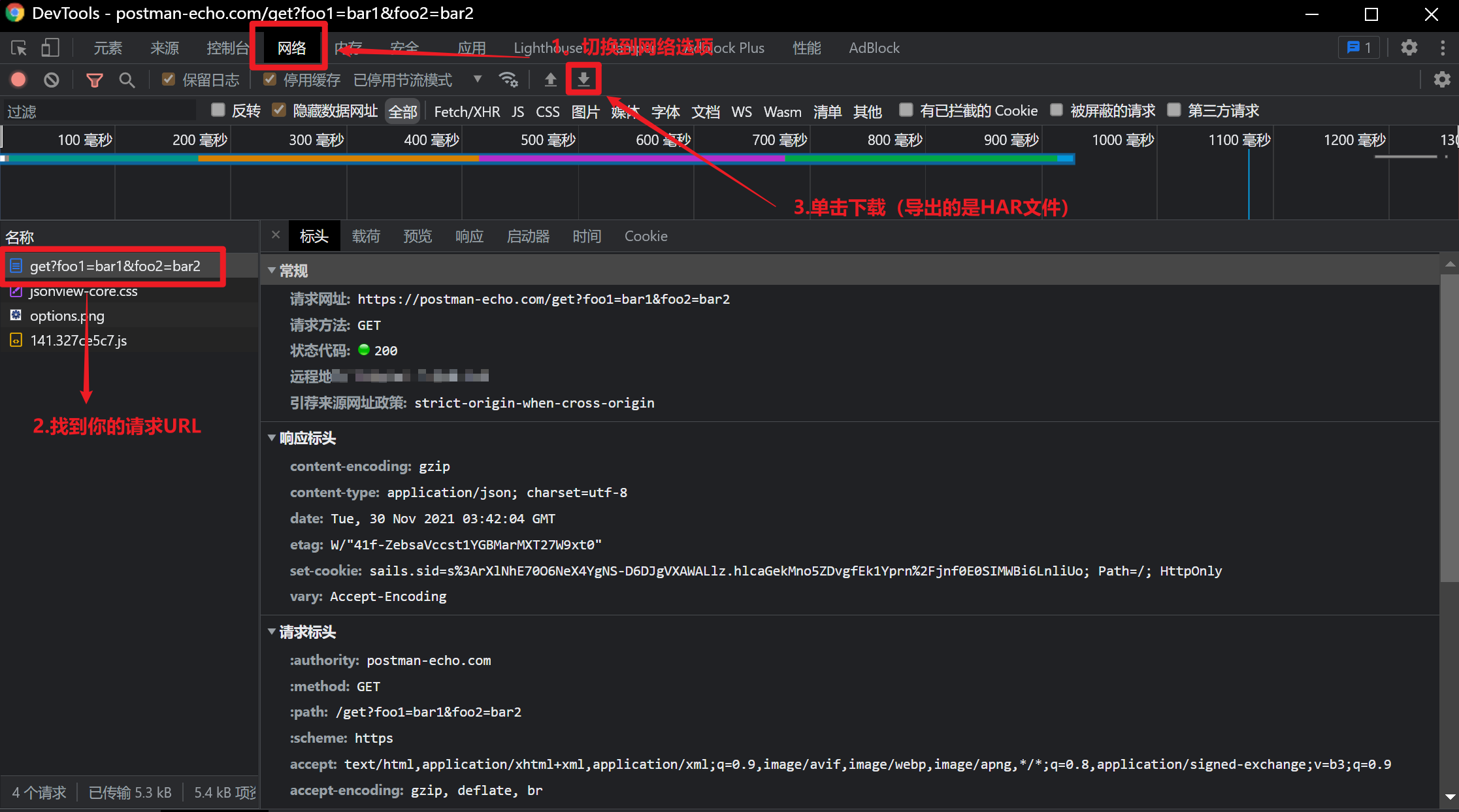Switch to the Elements tab (元素)
This screenshot has height=812, width=1459.
[x=108, y=48]
